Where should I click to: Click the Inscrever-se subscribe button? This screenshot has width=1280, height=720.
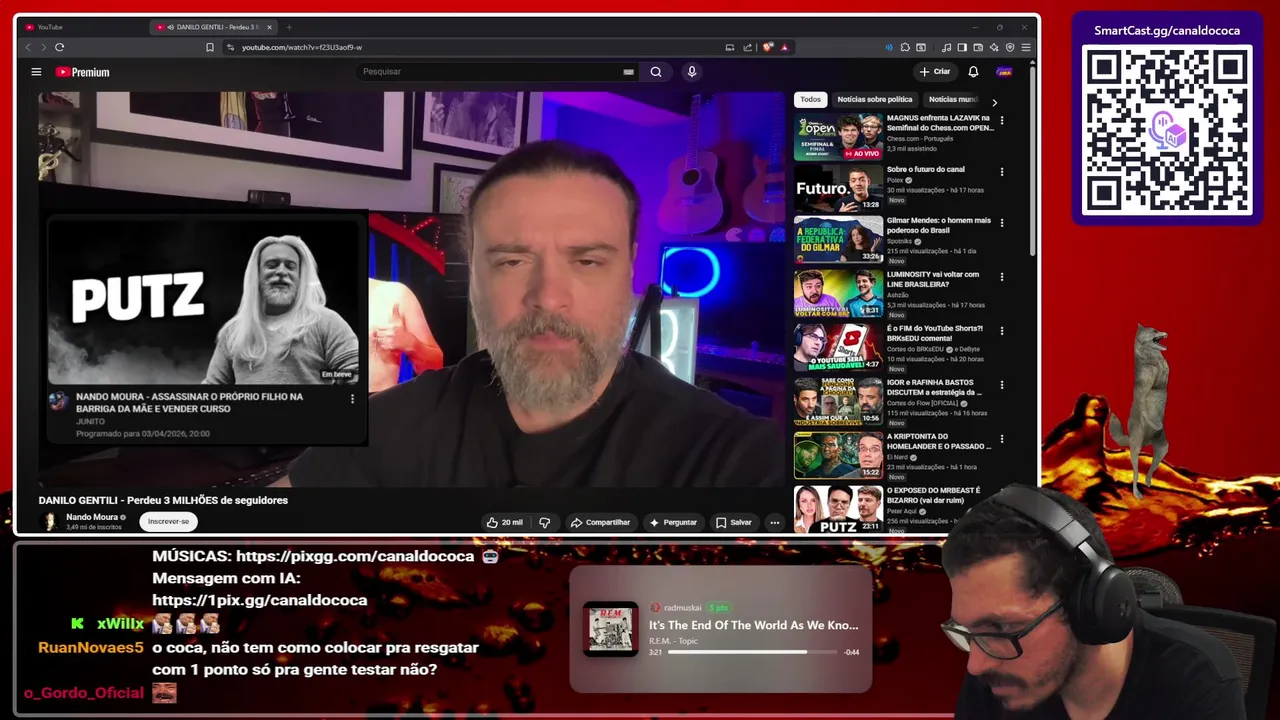coord(168,521)
